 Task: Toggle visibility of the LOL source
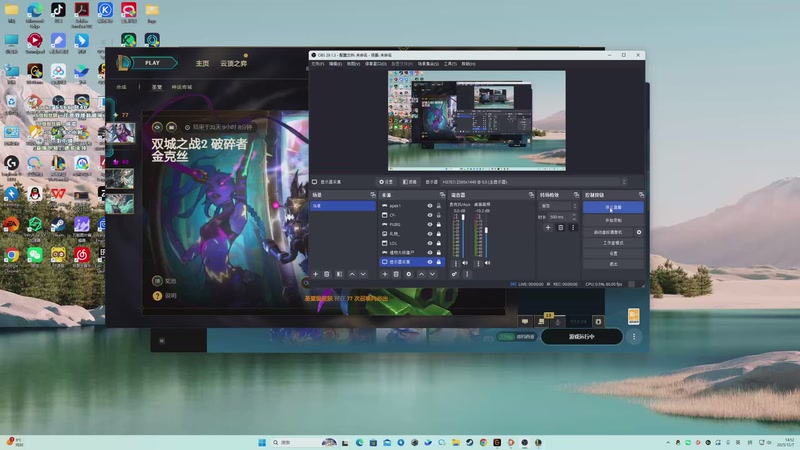pos(430,243)
